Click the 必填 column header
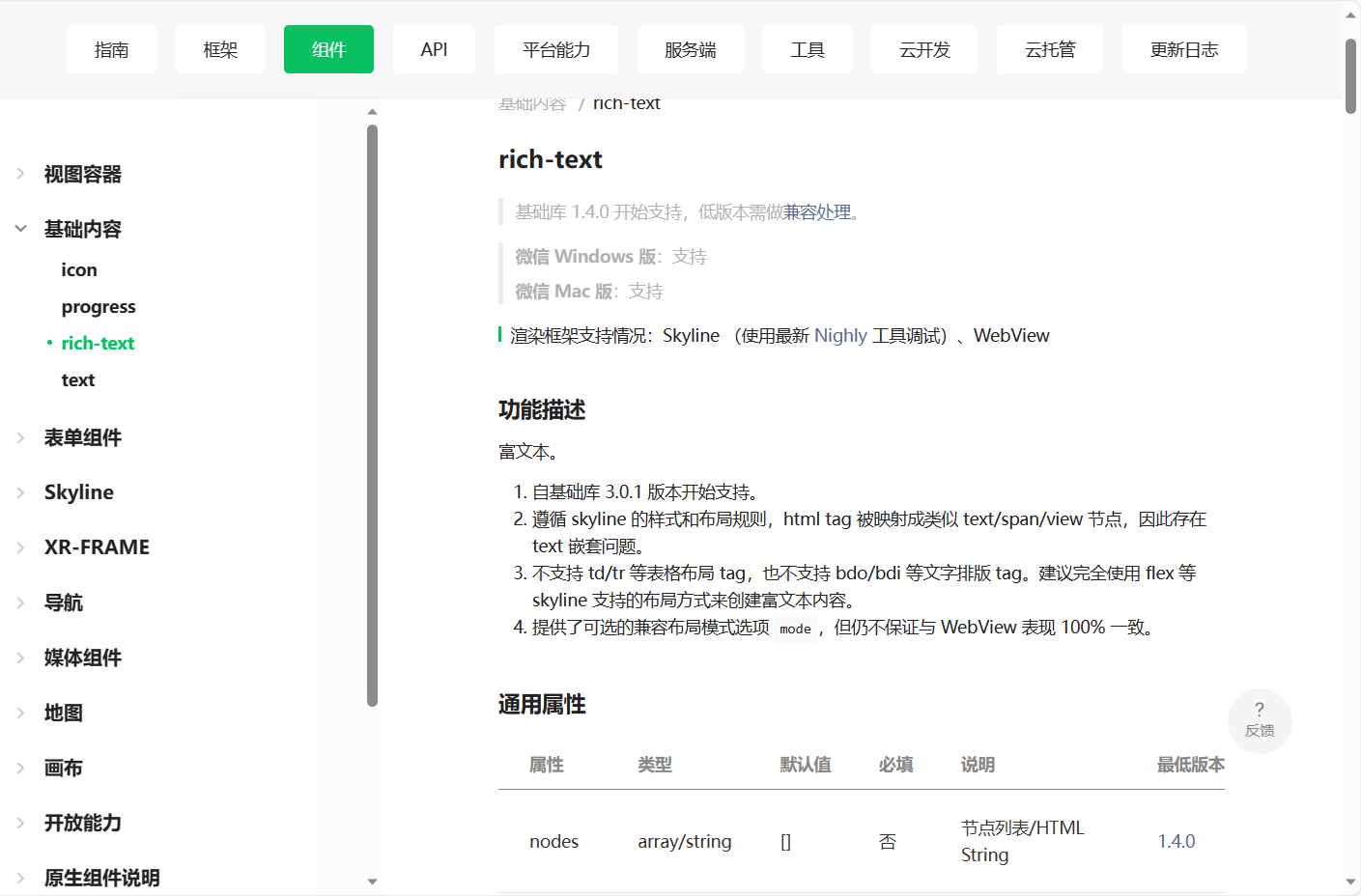This screenshot has width=1361, height=896. click(896, 765)
